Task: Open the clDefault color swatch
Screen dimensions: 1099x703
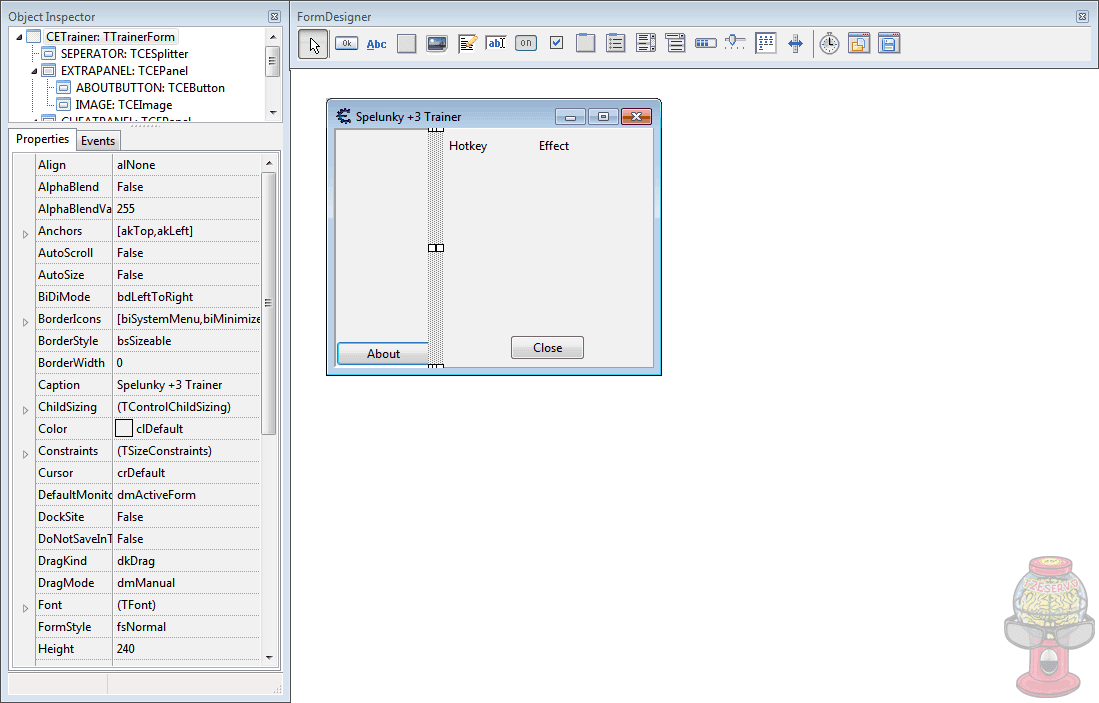Action: tap(124, 428)
